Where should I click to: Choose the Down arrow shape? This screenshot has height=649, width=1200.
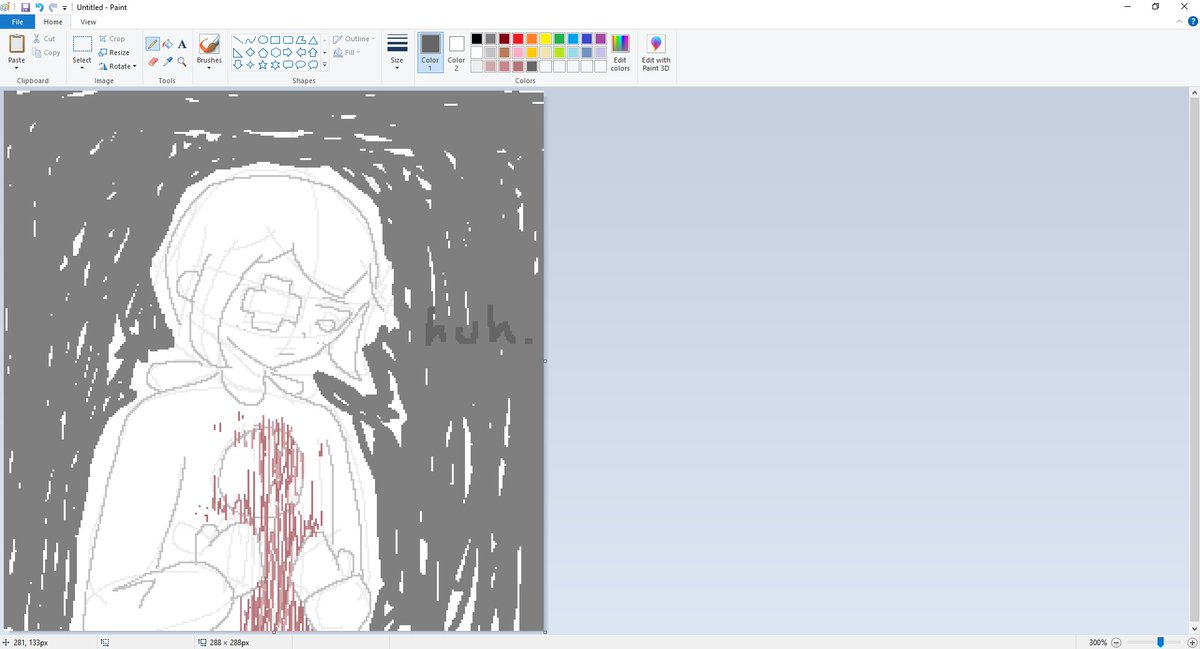[x=238, y=65]
